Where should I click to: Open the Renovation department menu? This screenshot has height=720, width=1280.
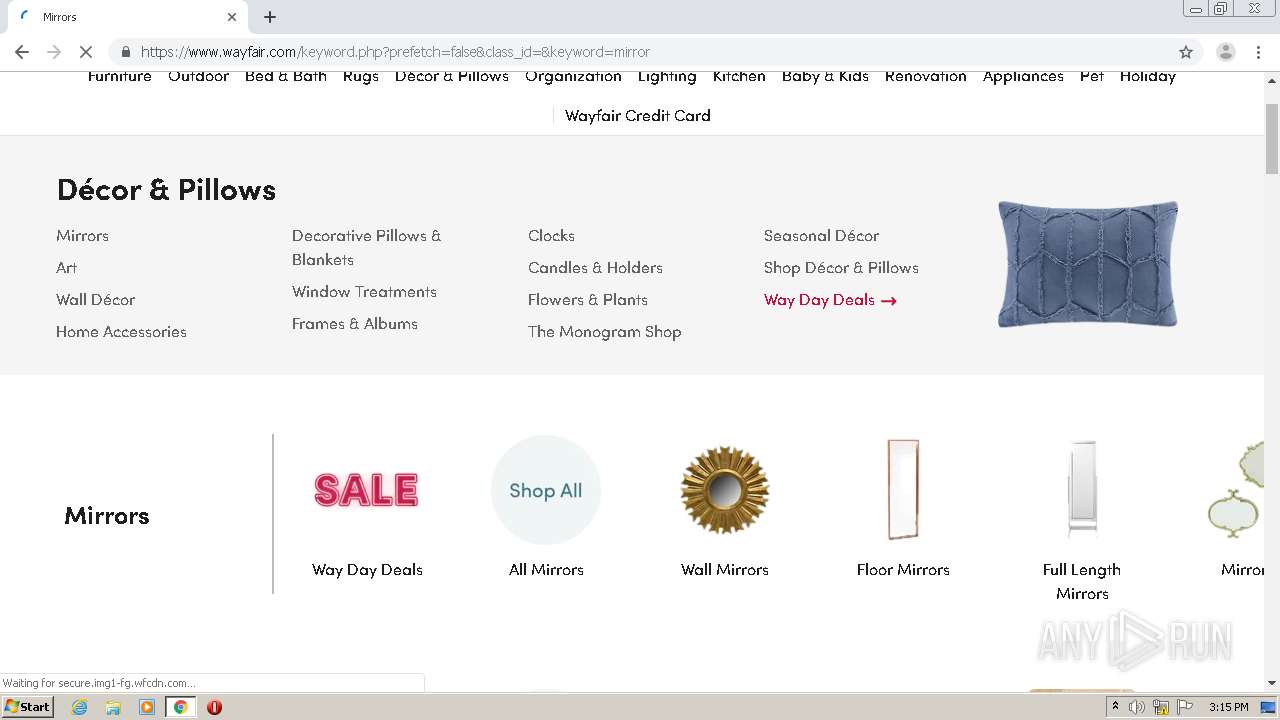point(926,77)
